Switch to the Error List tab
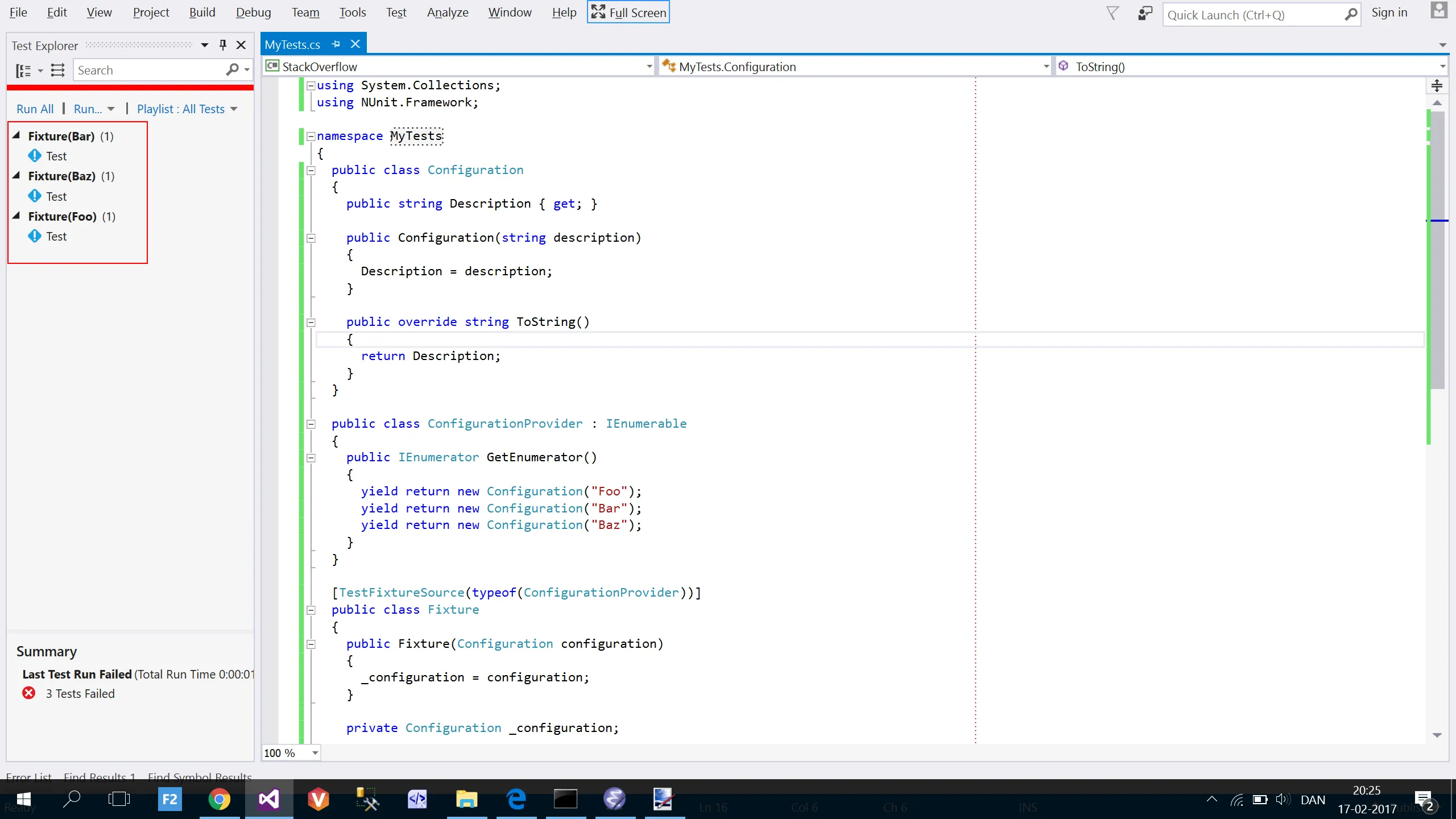1456x819 pixels. 28,777
